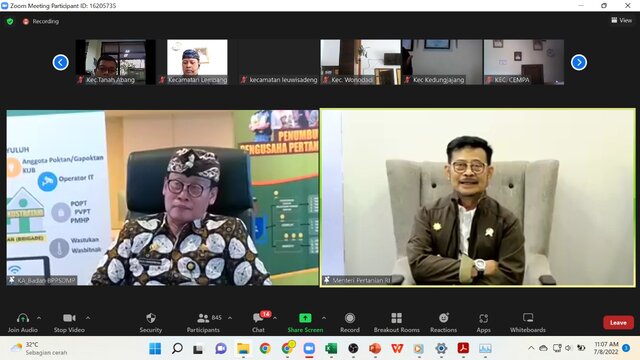Open Whiteboards
640x360 pixels.
point(528,322)
